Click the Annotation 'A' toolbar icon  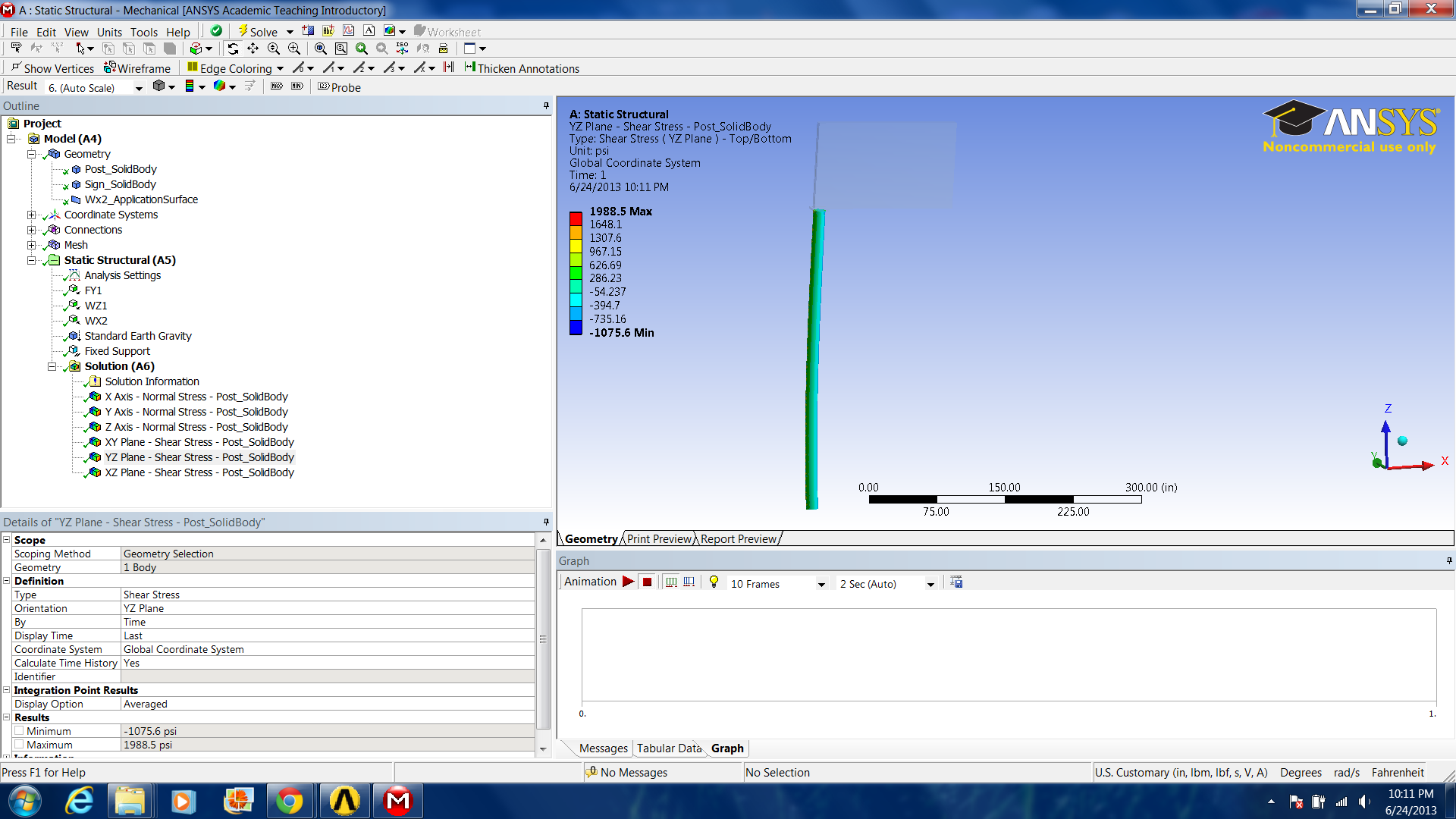(x=369, y=31)
